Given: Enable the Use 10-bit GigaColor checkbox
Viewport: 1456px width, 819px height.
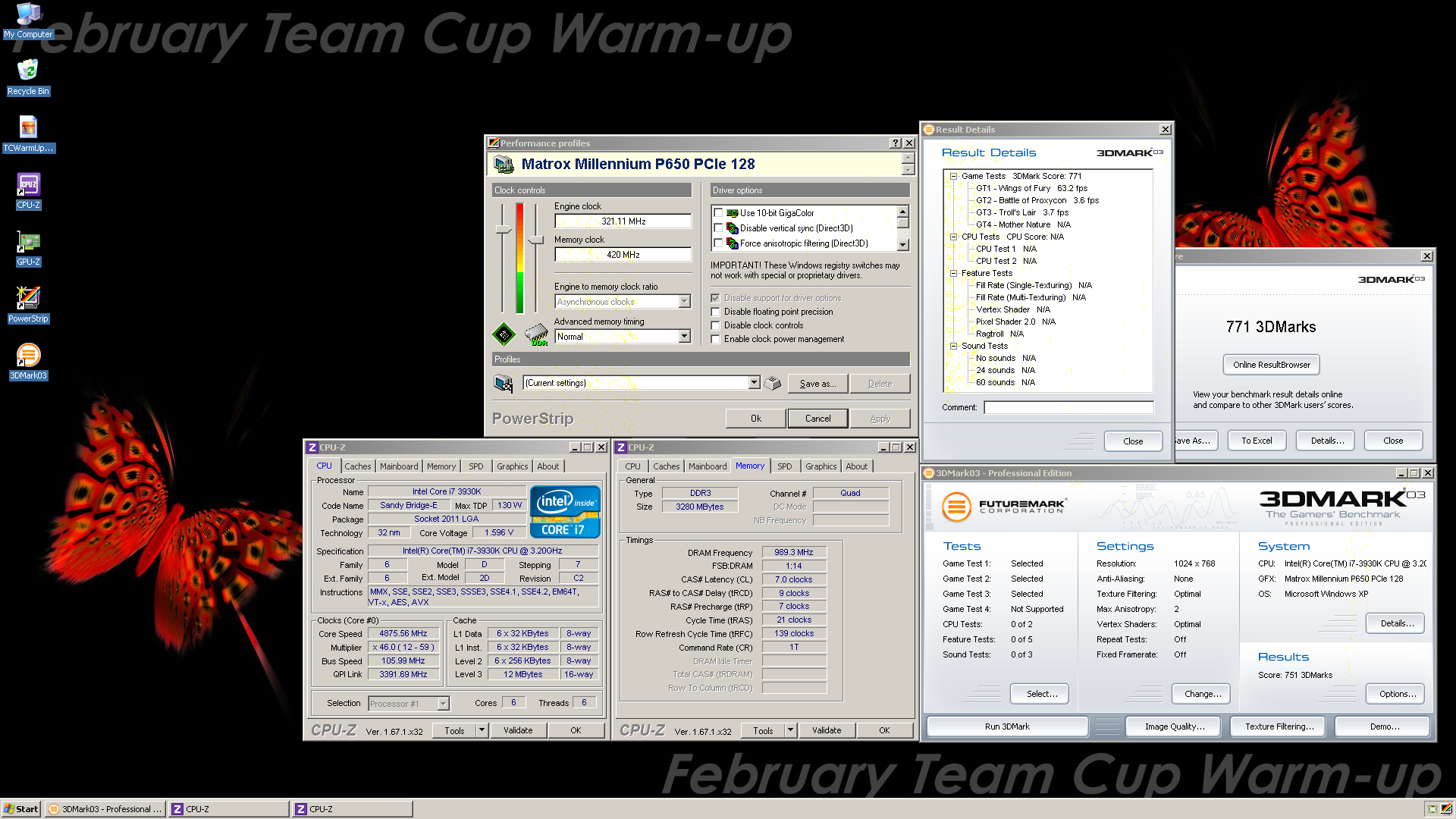Looking at the screenshot, I should tap(718, 213).
